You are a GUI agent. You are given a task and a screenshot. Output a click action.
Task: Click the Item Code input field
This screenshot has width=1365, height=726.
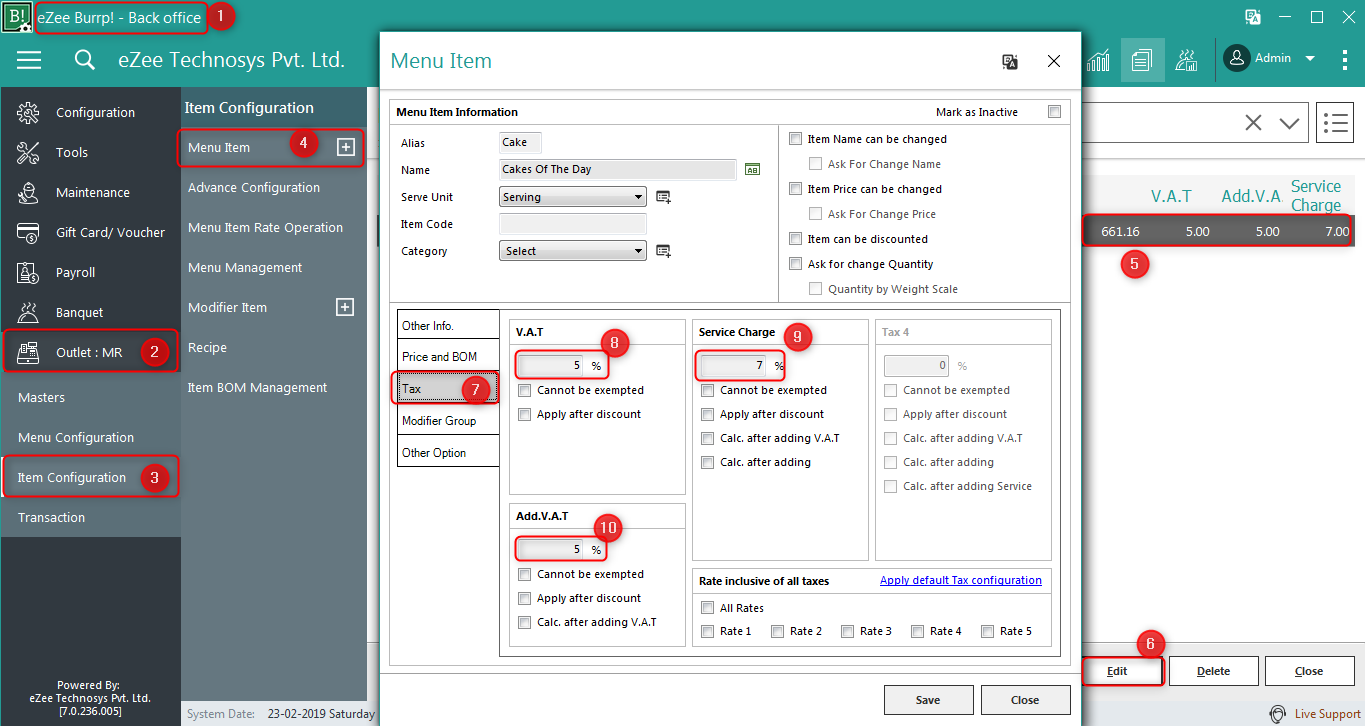click(572, 224)
